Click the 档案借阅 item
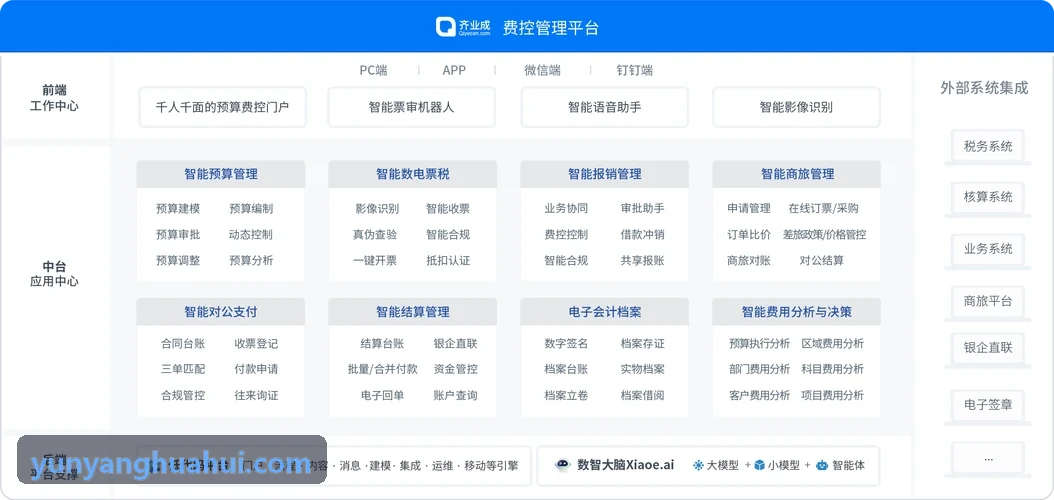1054x500 pixels. 643,395
